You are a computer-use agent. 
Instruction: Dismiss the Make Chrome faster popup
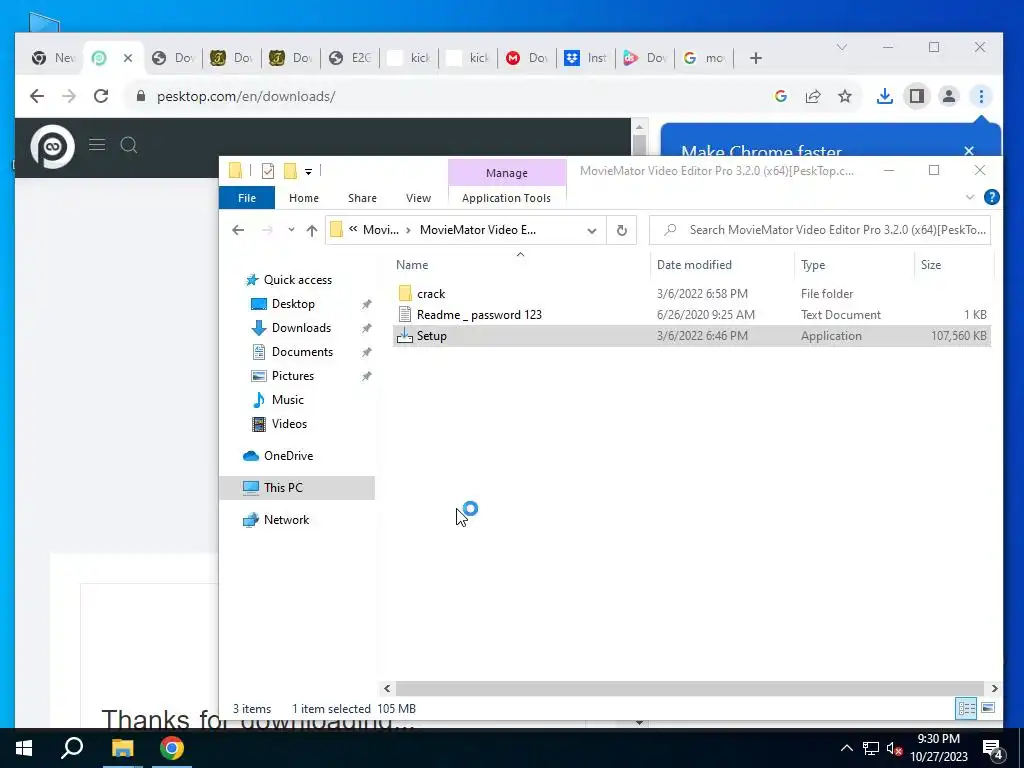[969, 150]
